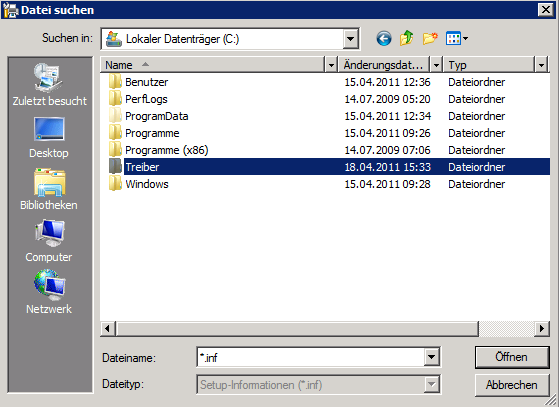Browse Netzwerk from the sidebar
Screen dimensions: 559x407
coord(49,292)
